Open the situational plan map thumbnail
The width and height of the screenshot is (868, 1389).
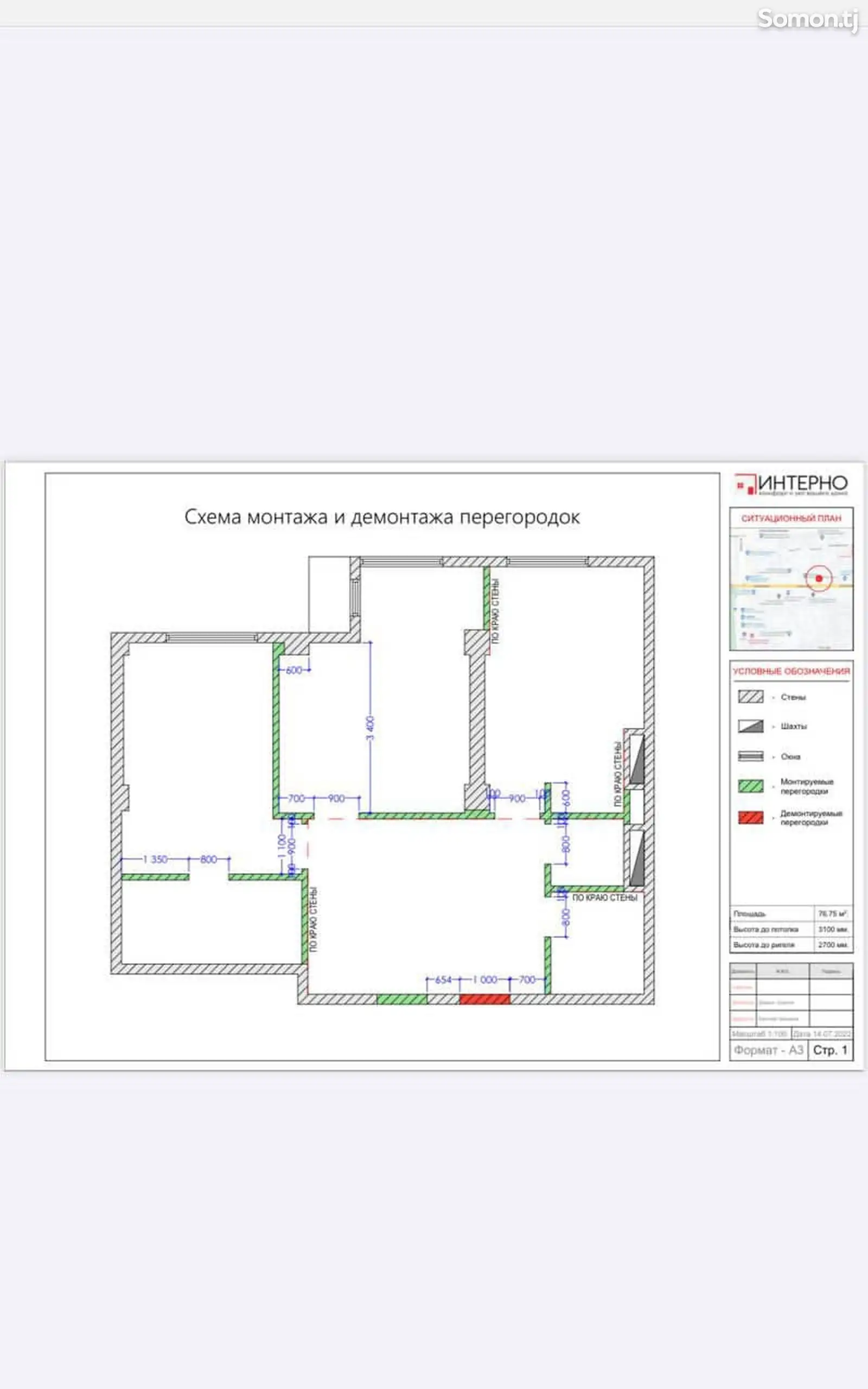pyautogui.click(x=791, y=588)
